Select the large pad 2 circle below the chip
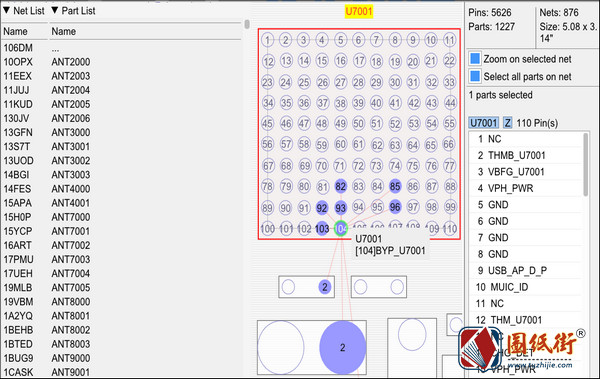The image size is (600, 379). 342,348
